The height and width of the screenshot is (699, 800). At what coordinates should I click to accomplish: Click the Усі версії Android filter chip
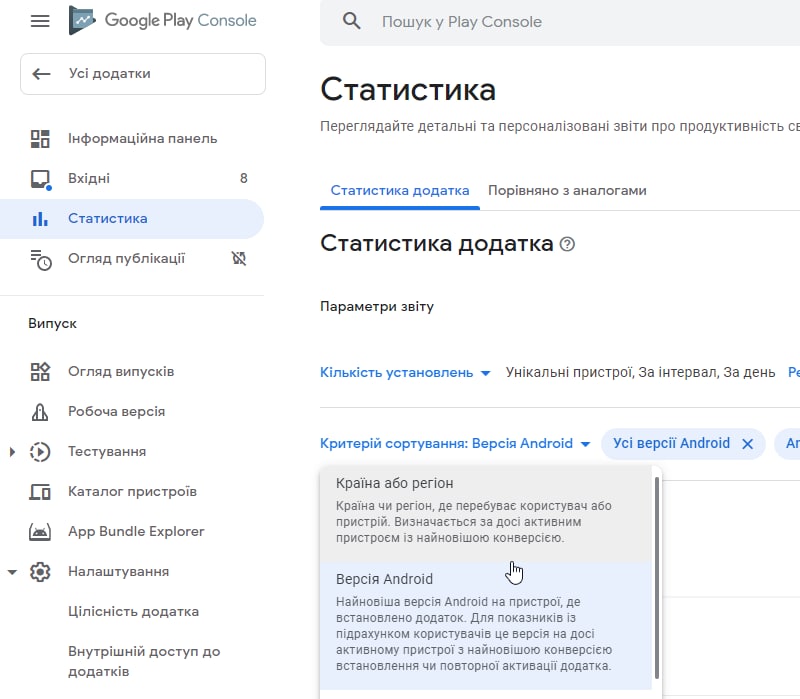click(x=671, y=443)
